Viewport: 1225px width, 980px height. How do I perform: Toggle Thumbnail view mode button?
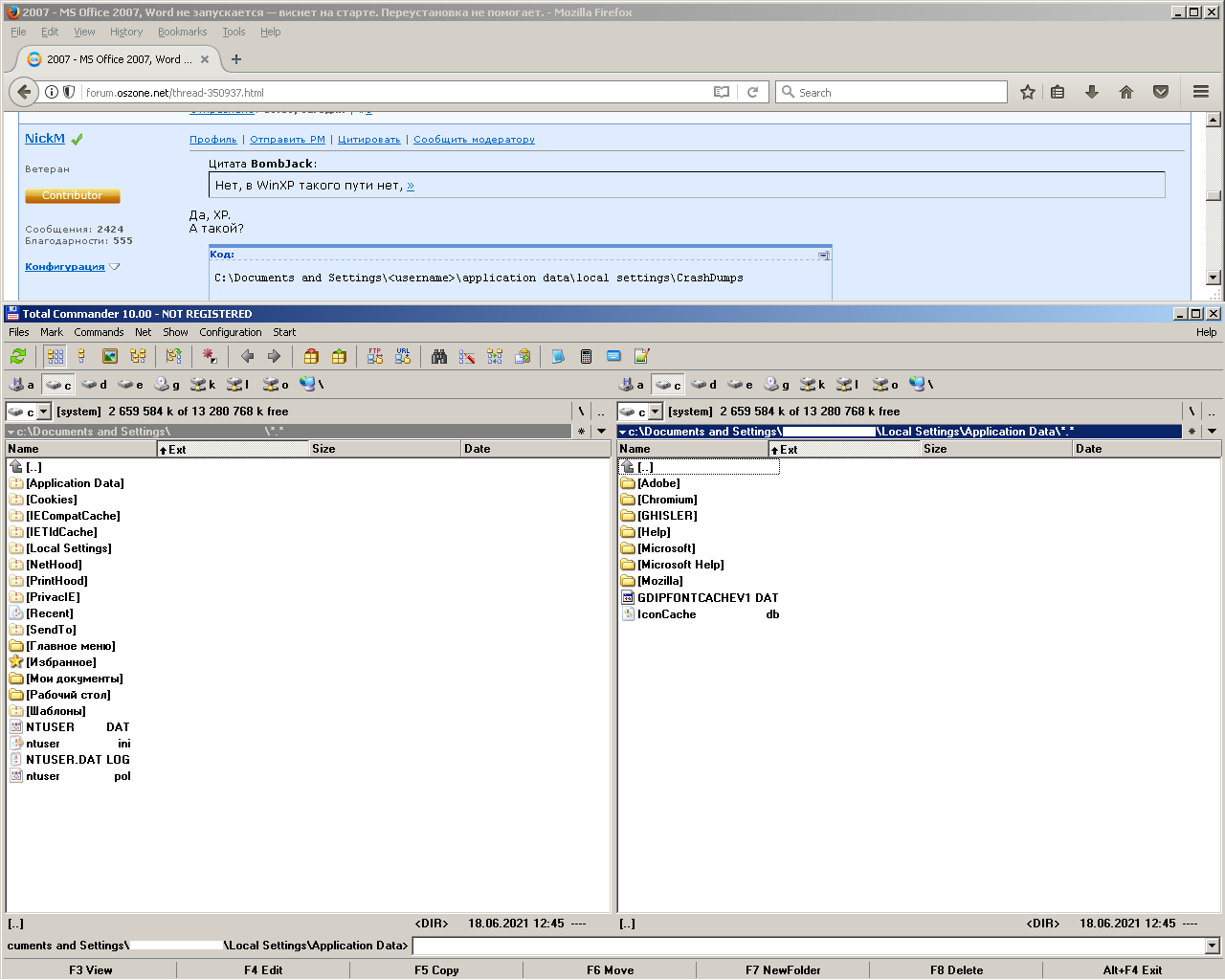click(110, 357)
